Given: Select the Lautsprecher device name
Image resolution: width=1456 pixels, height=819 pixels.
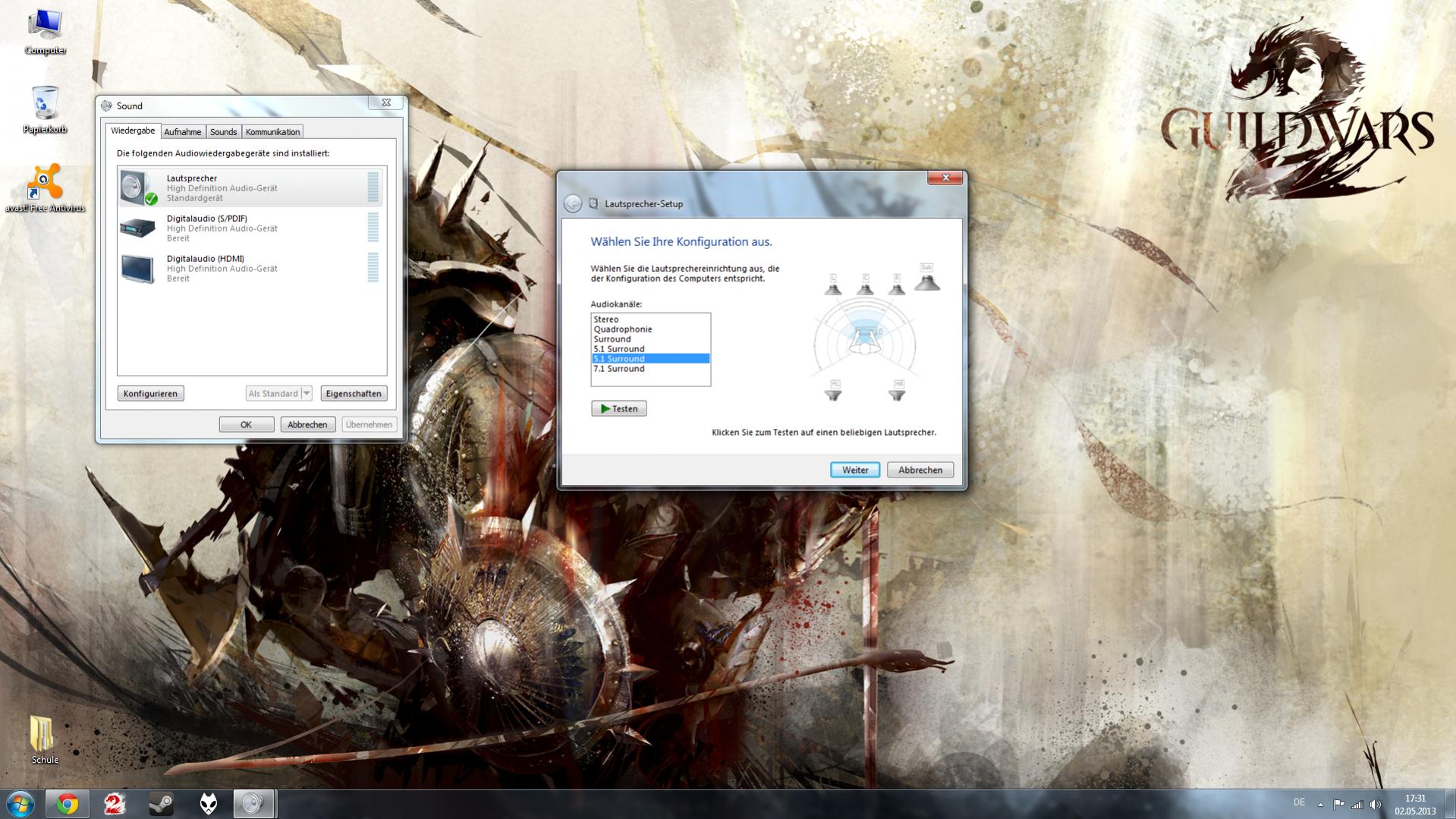Looking at the screenshot, I should [x=192, y=178].
